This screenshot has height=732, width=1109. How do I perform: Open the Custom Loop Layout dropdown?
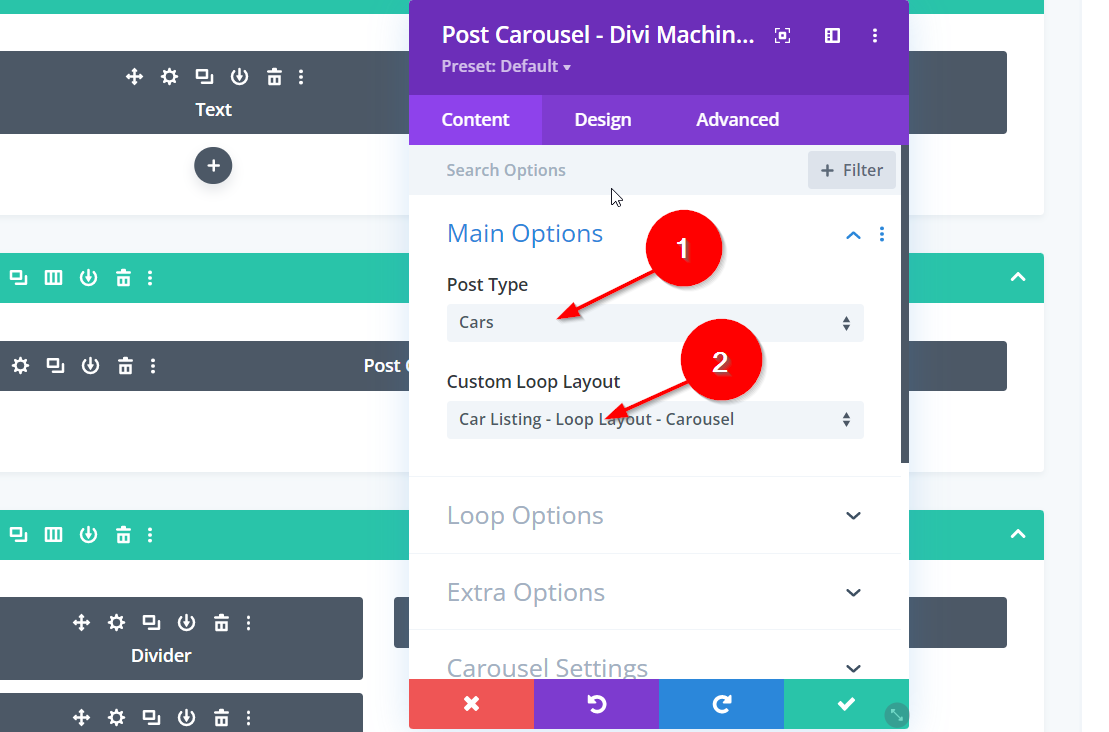(x=654, y=420)
